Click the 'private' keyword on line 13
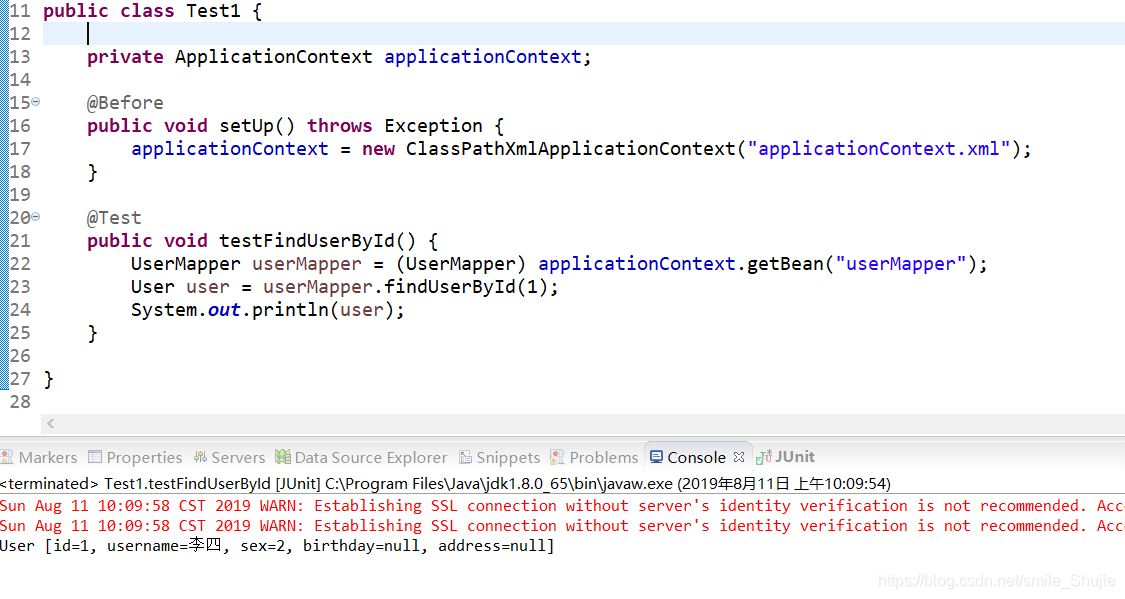Screen dimensions: 1125x599 125,57
